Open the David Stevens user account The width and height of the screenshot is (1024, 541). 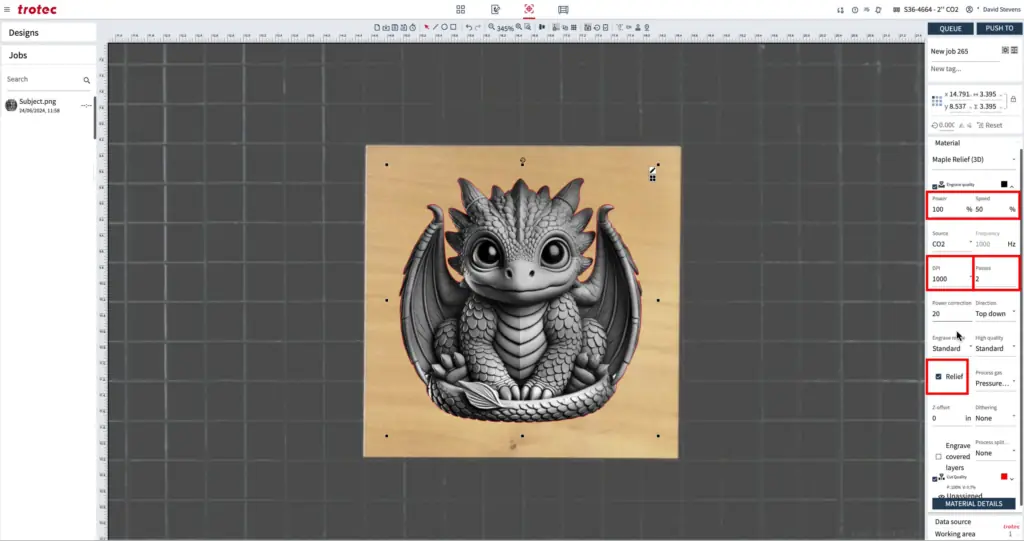pyautogui.click(x=993, y=9)
